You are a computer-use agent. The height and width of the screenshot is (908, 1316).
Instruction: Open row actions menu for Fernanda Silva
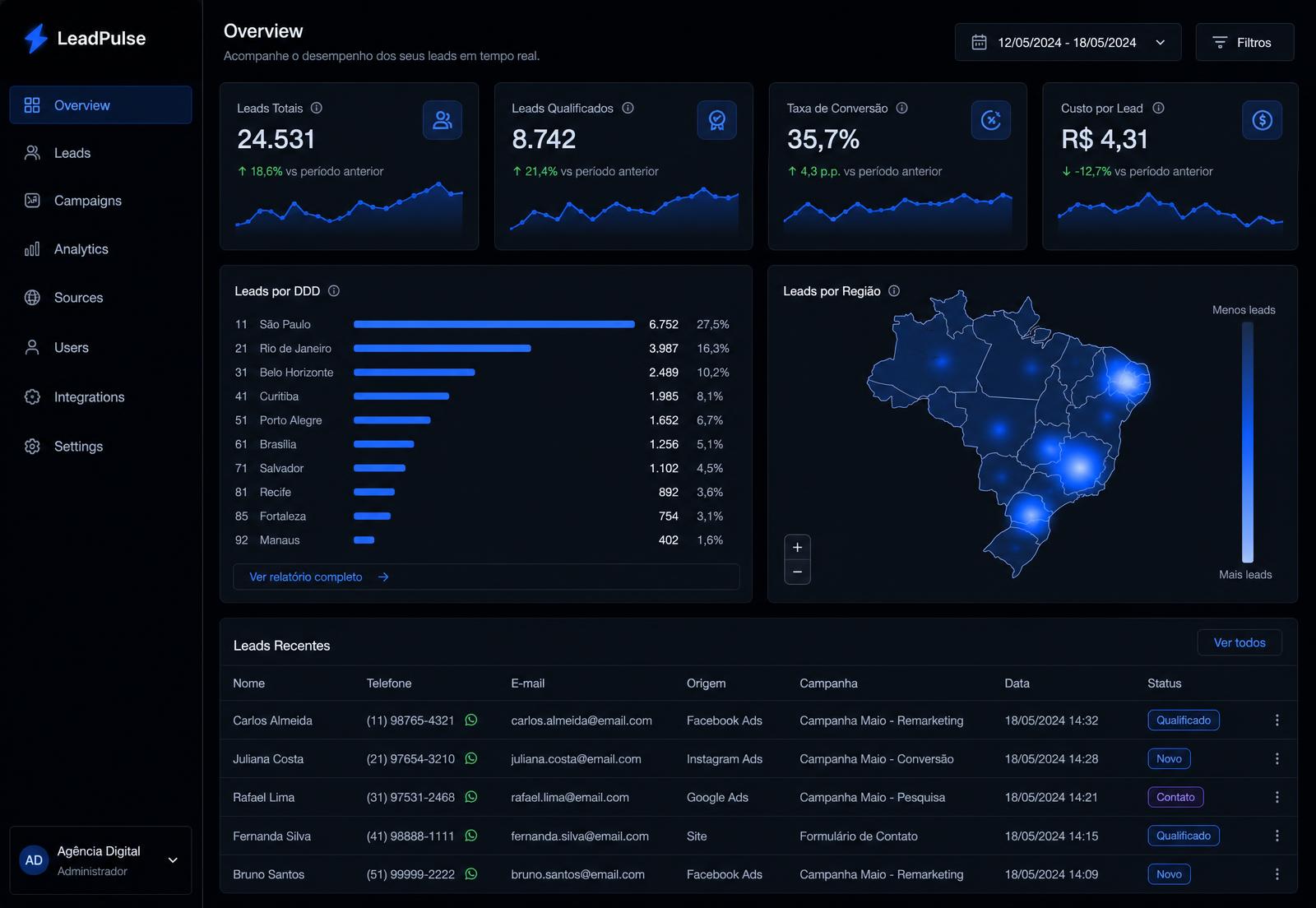point(1277,836)
